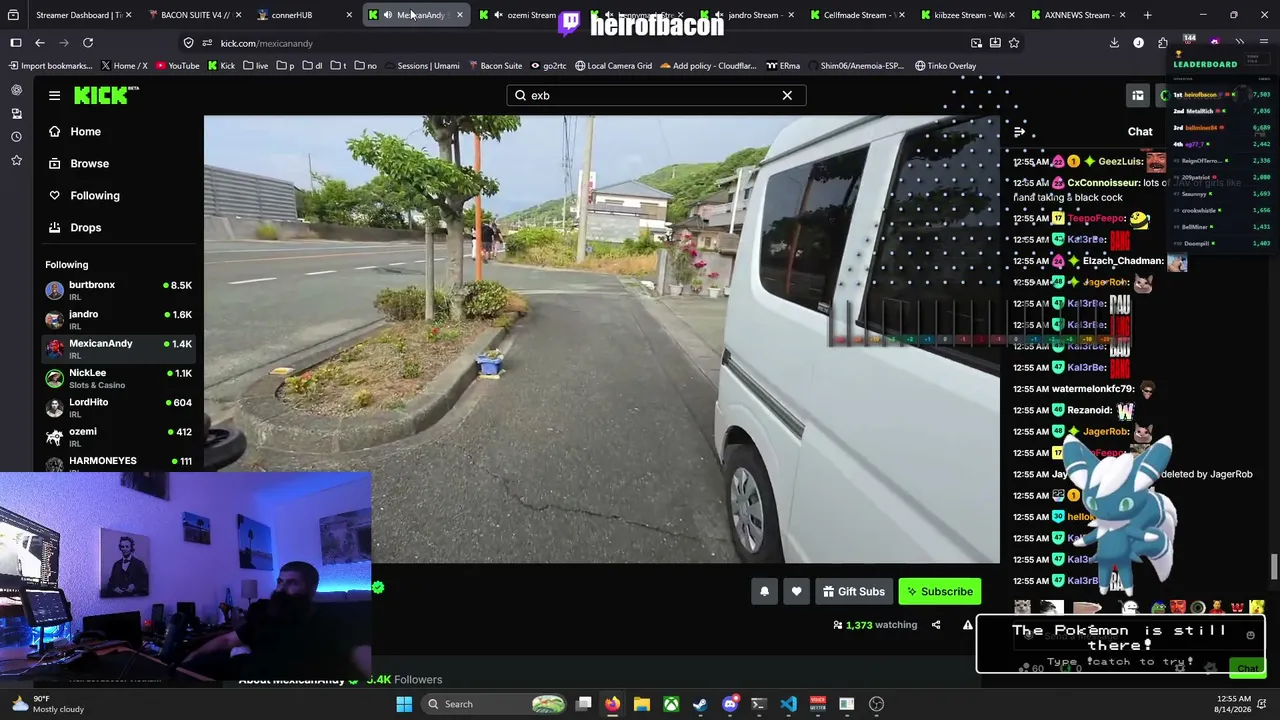Click the green Subscribe button

(940, 591)
